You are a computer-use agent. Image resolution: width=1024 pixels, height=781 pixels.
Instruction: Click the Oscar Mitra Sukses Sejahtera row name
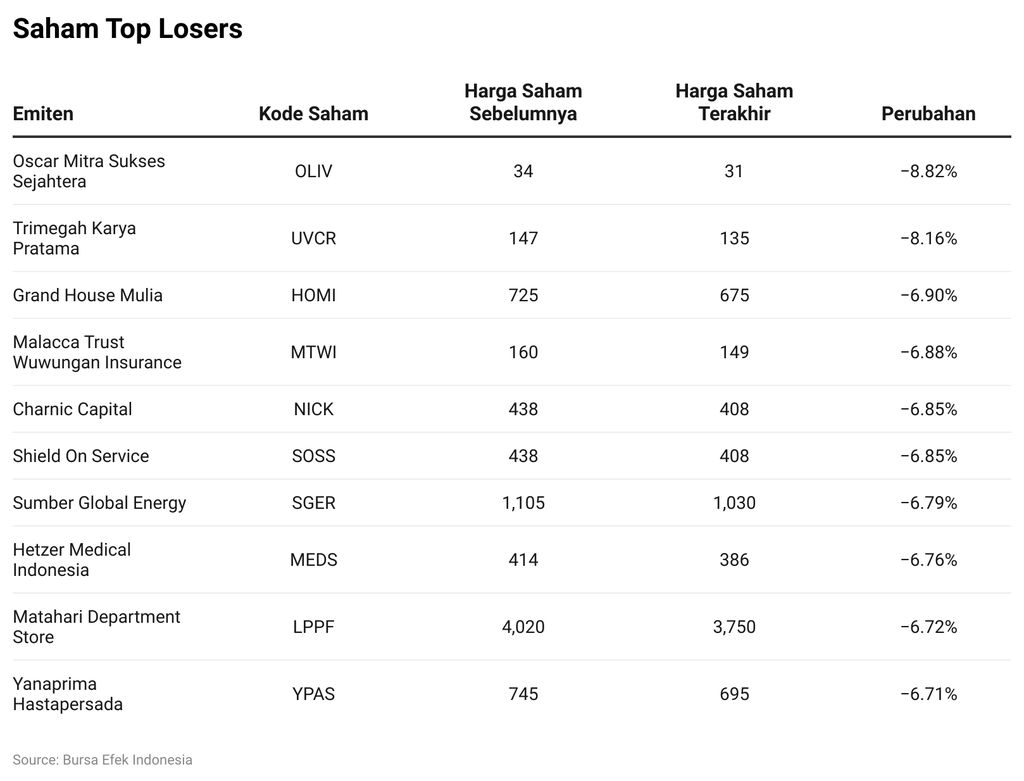point(89,171)
